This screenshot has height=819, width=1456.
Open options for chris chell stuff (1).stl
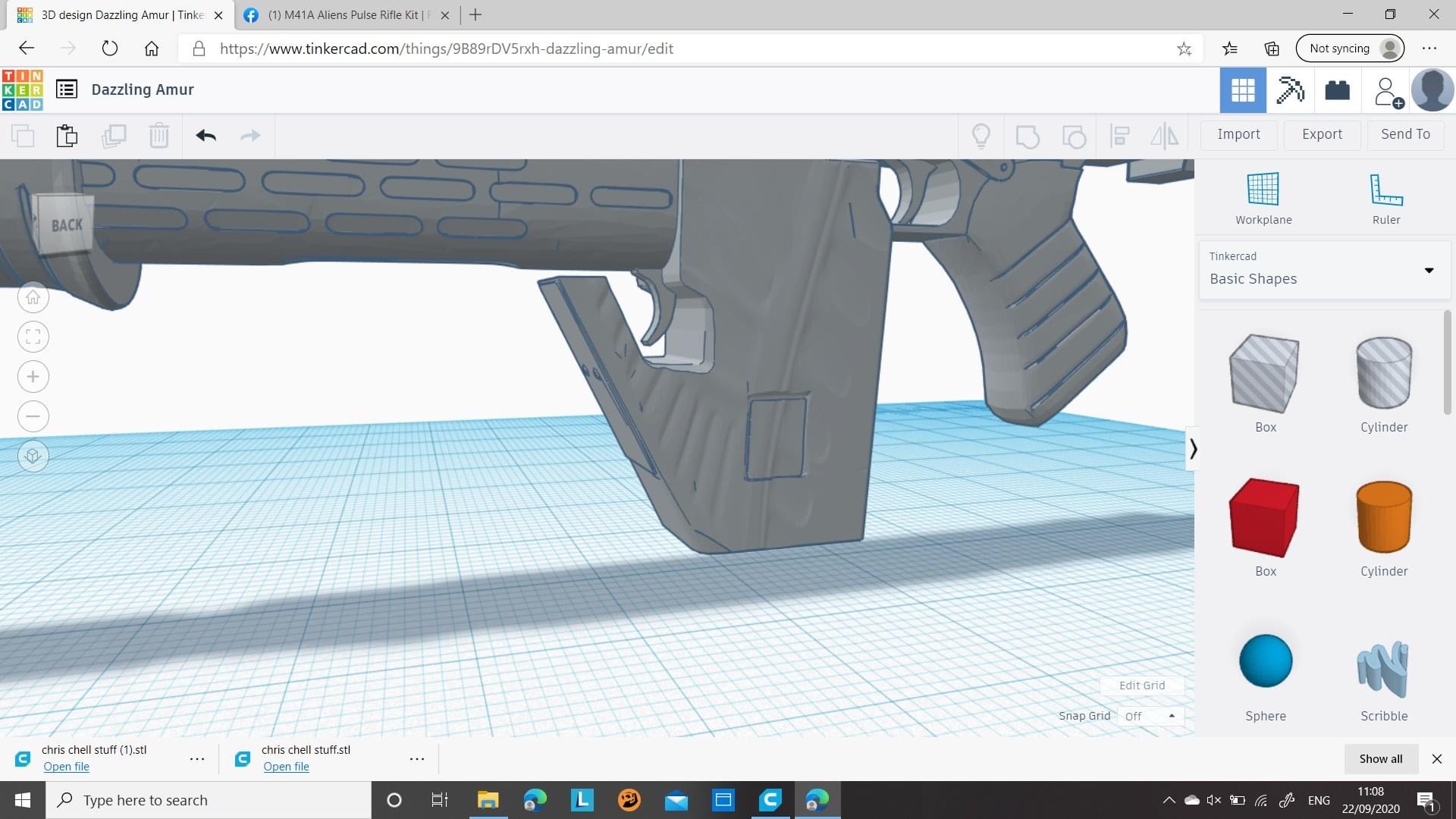pyautogui.click(x=197, y=758)
